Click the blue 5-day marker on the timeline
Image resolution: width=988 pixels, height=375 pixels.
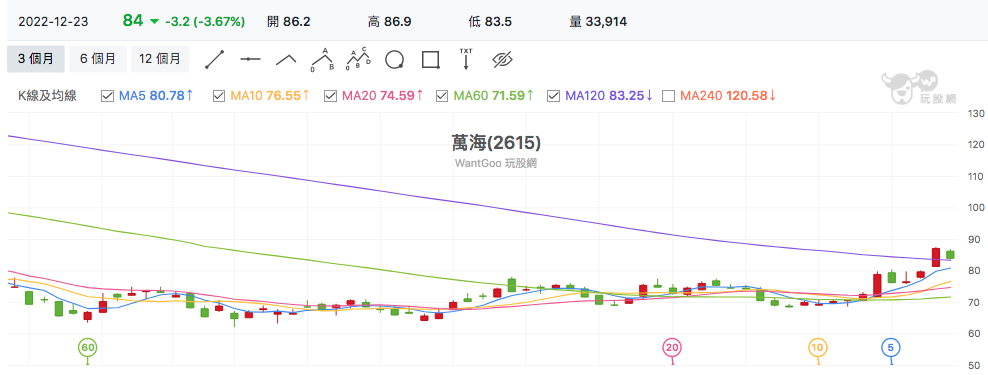[891, 347]
